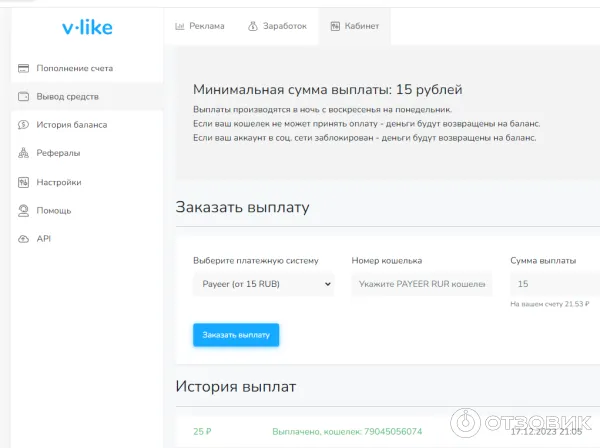Open the Рефералы menu item
The image size is (600, 448).
[87, 153]
